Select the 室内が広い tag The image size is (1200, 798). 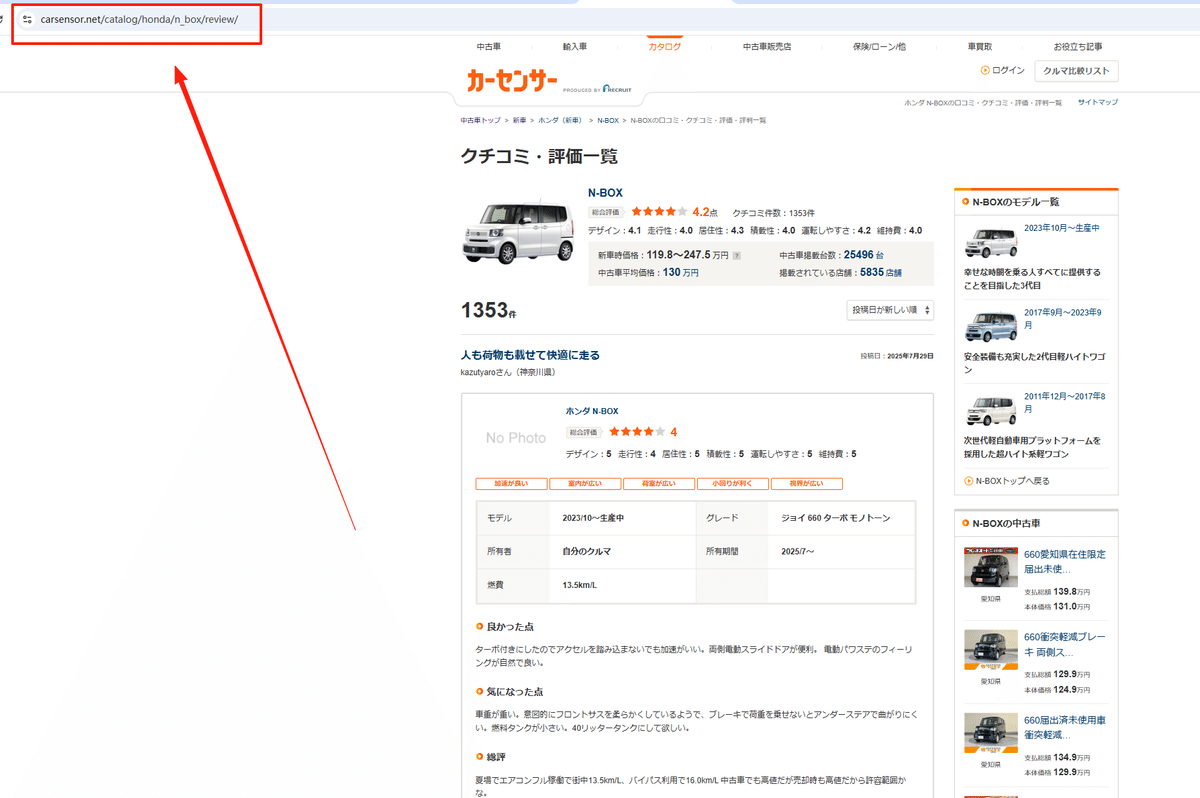[585, 484]
